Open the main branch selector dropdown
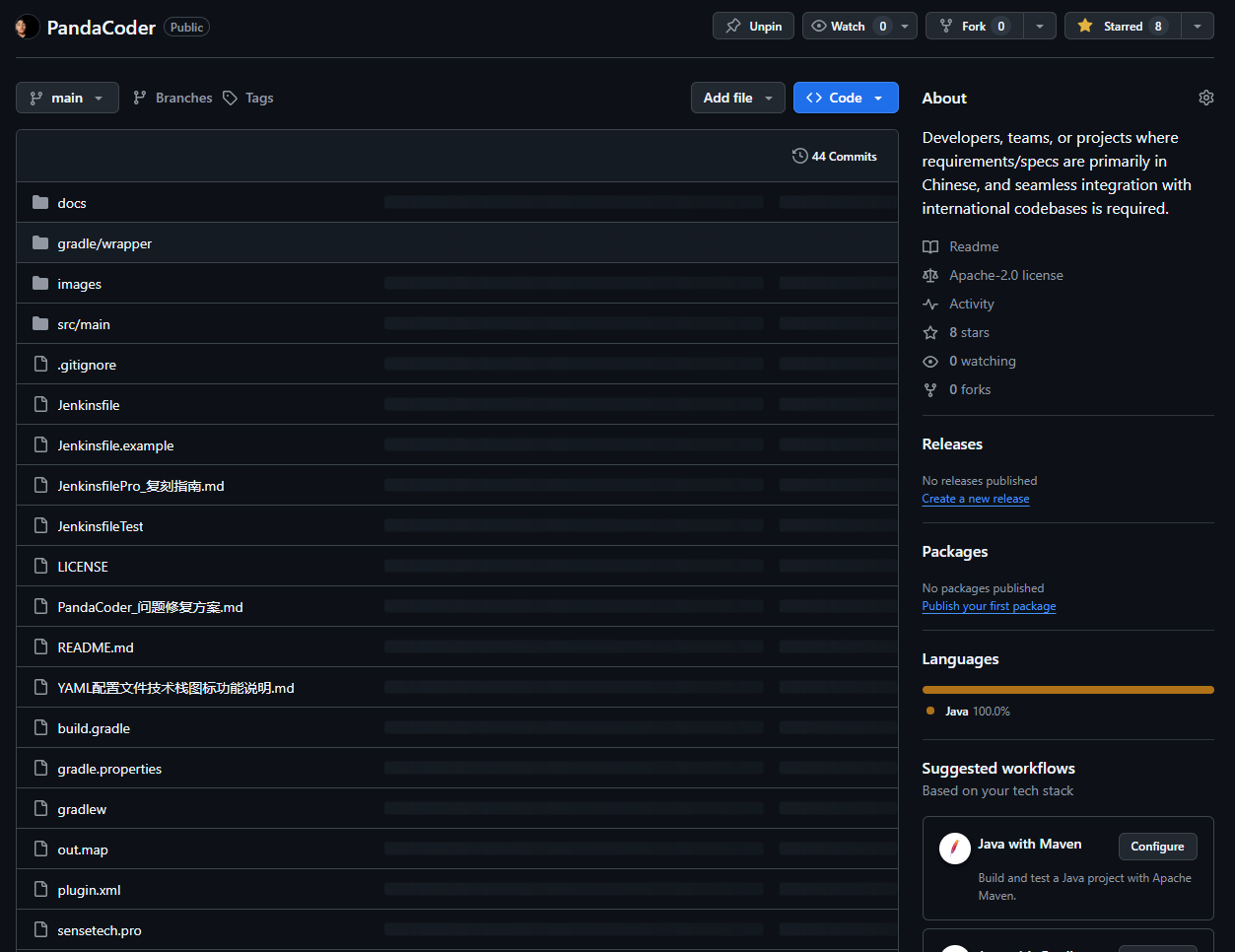This screenshot has height=952, width=1235. coord(67,98)
